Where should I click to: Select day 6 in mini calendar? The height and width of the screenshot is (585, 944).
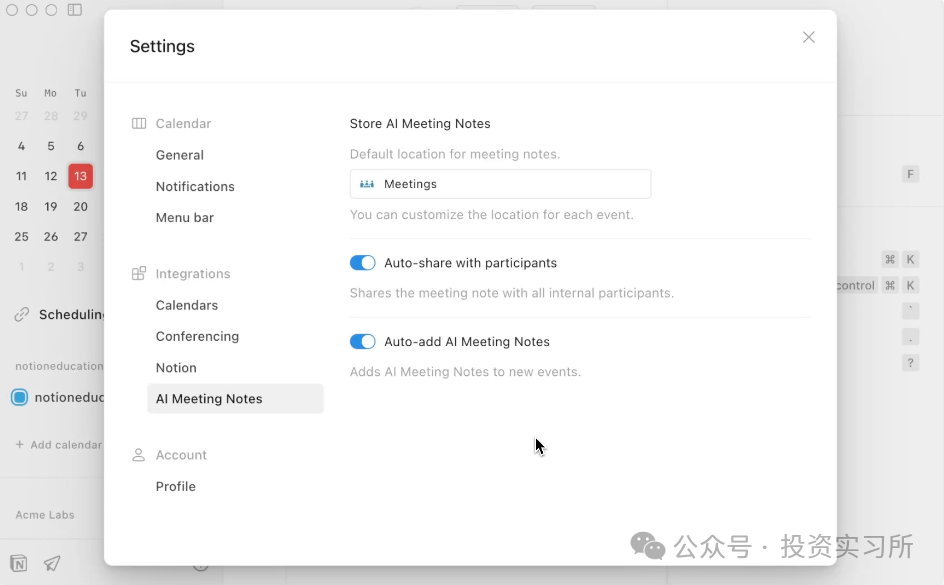pyautogui.click(x=81, y=146)
